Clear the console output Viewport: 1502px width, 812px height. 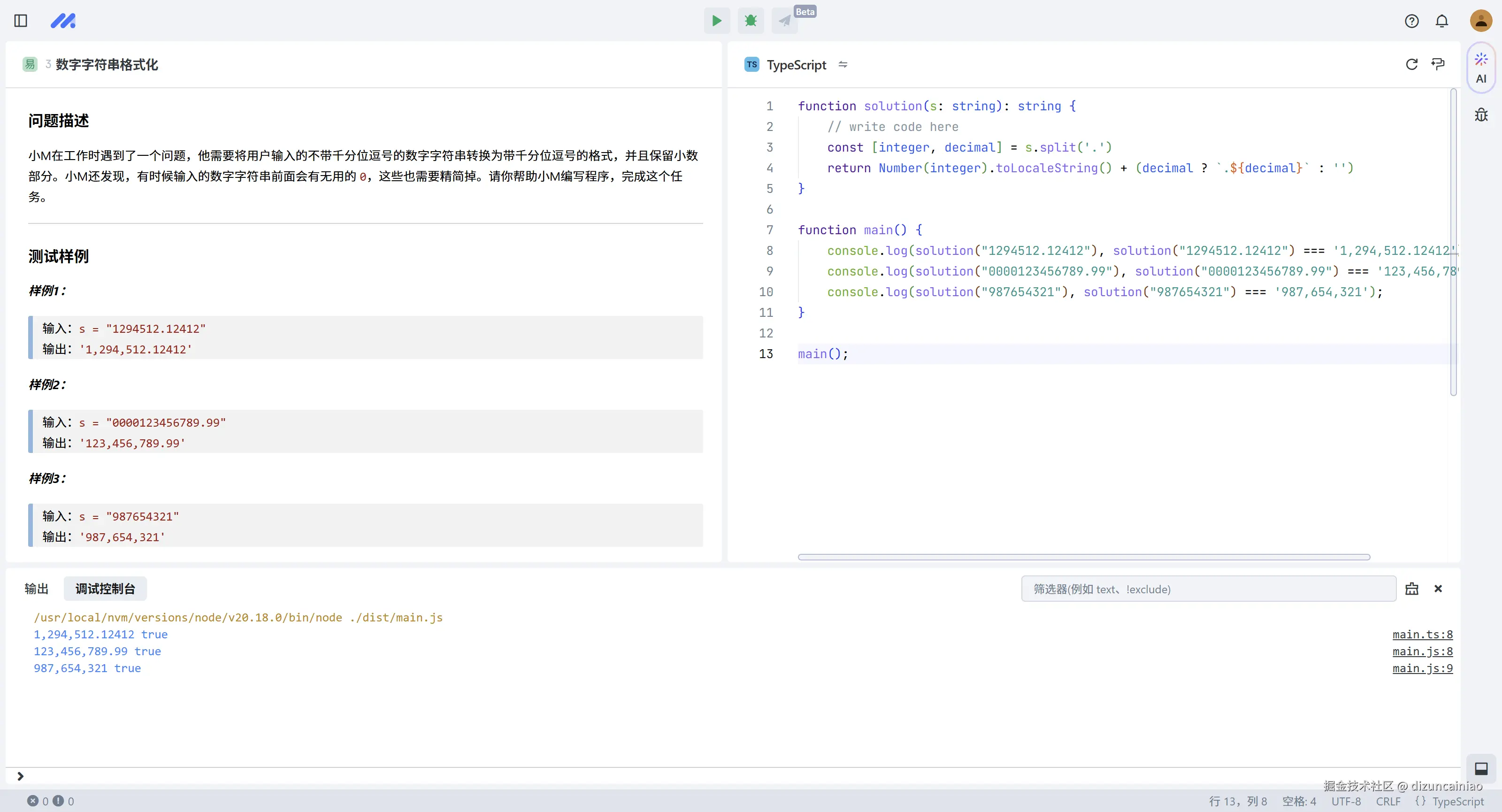(x=1411, y=589)
